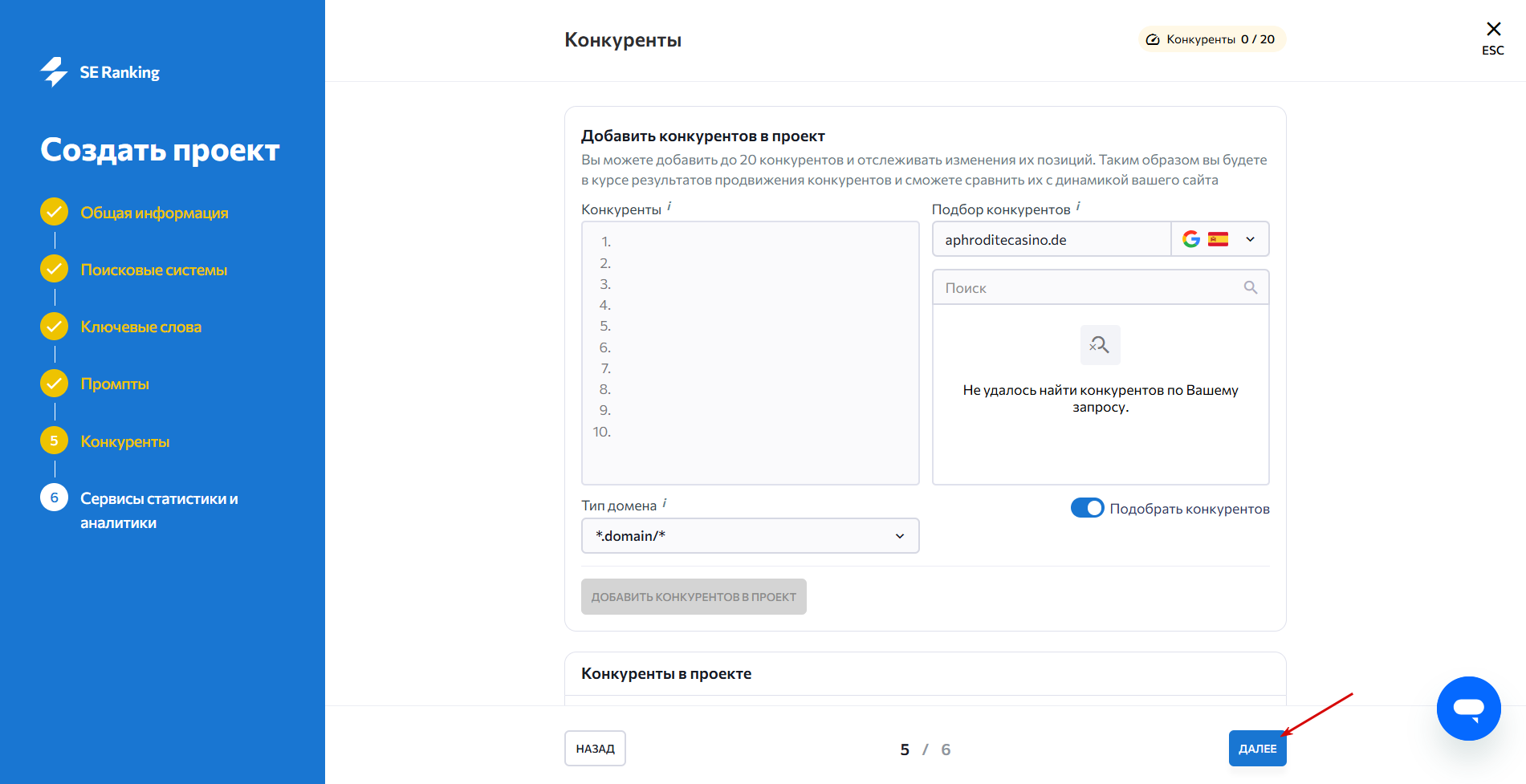Open the live chat bubble
The image size is (1526, 784).
[1468, 708]
